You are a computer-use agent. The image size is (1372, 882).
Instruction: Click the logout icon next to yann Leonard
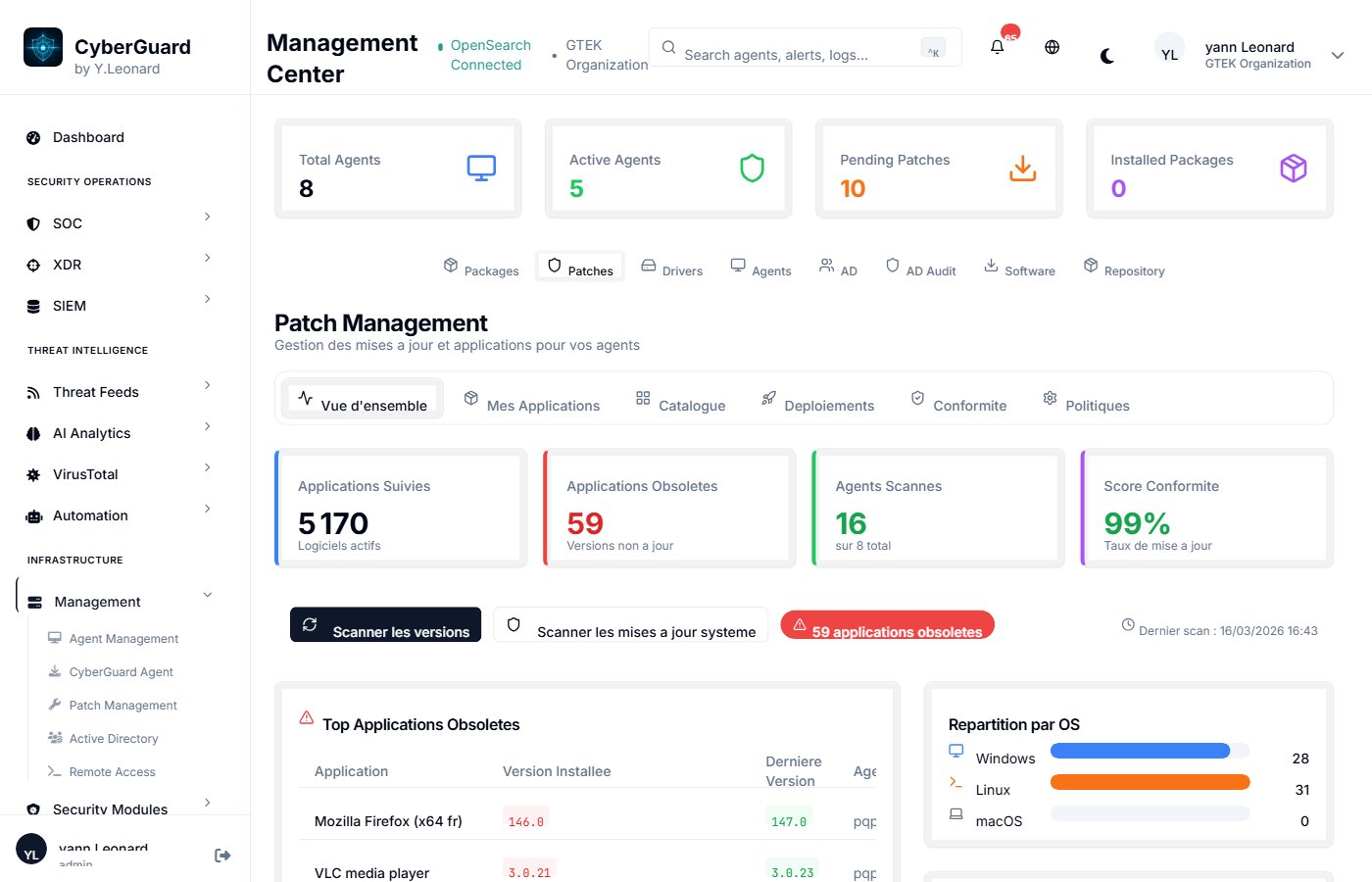pos(222,855)
